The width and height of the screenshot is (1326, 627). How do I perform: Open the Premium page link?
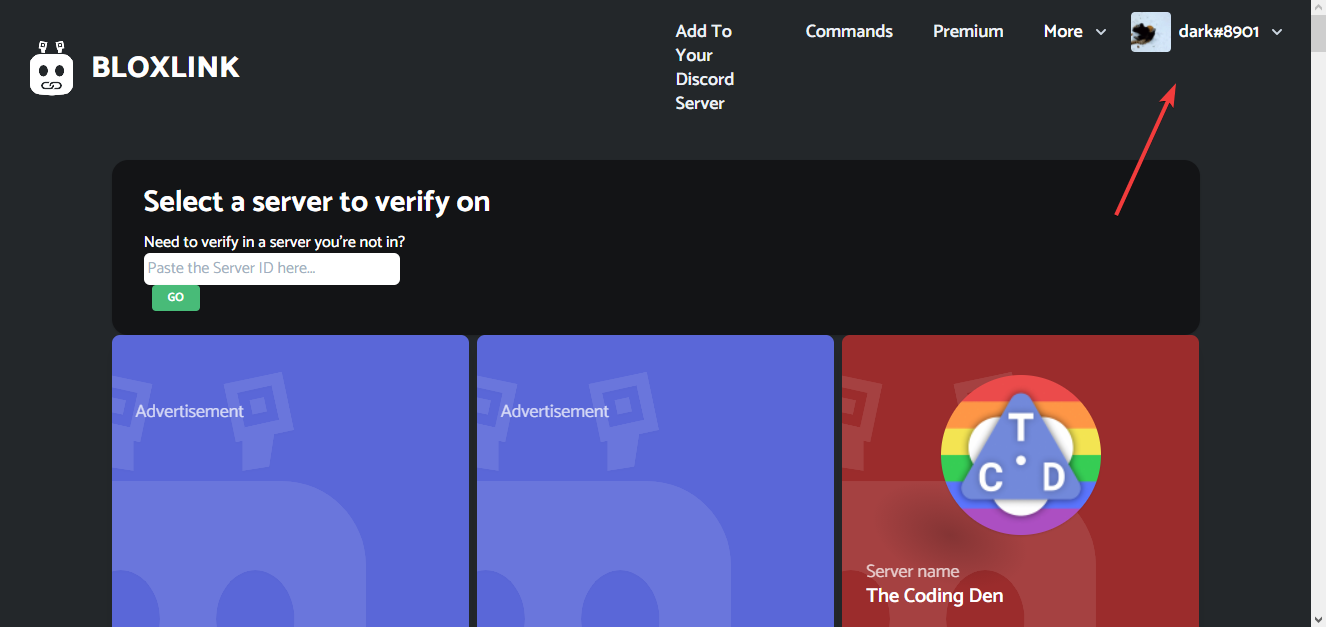[x=968, y=31]
